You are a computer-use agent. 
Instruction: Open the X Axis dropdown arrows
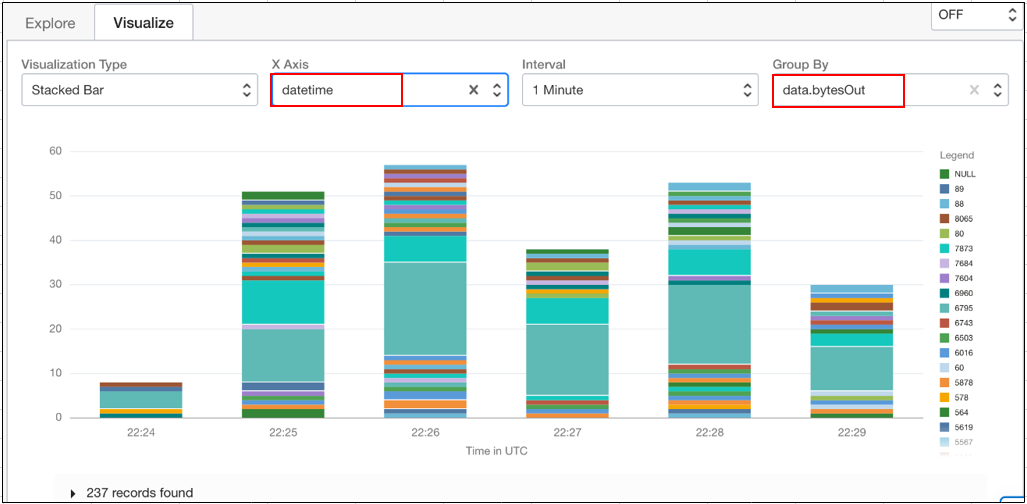[497, 90]
